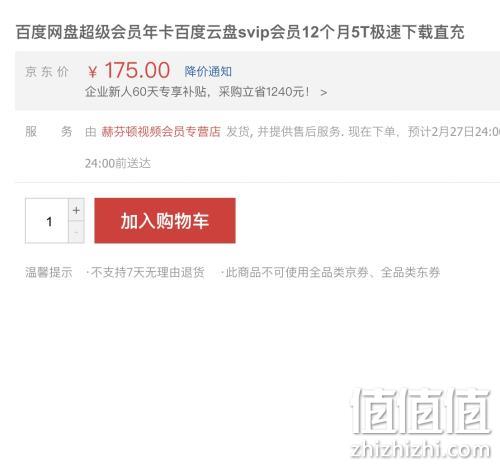Screen dimensions: 500x467
Task: Click the quantity input field showing 1
Action: point(47,221)
